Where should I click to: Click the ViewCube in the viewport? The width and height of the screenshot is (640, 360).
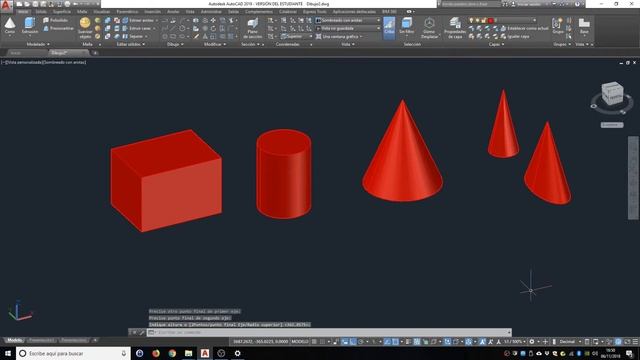click(612, 93)
